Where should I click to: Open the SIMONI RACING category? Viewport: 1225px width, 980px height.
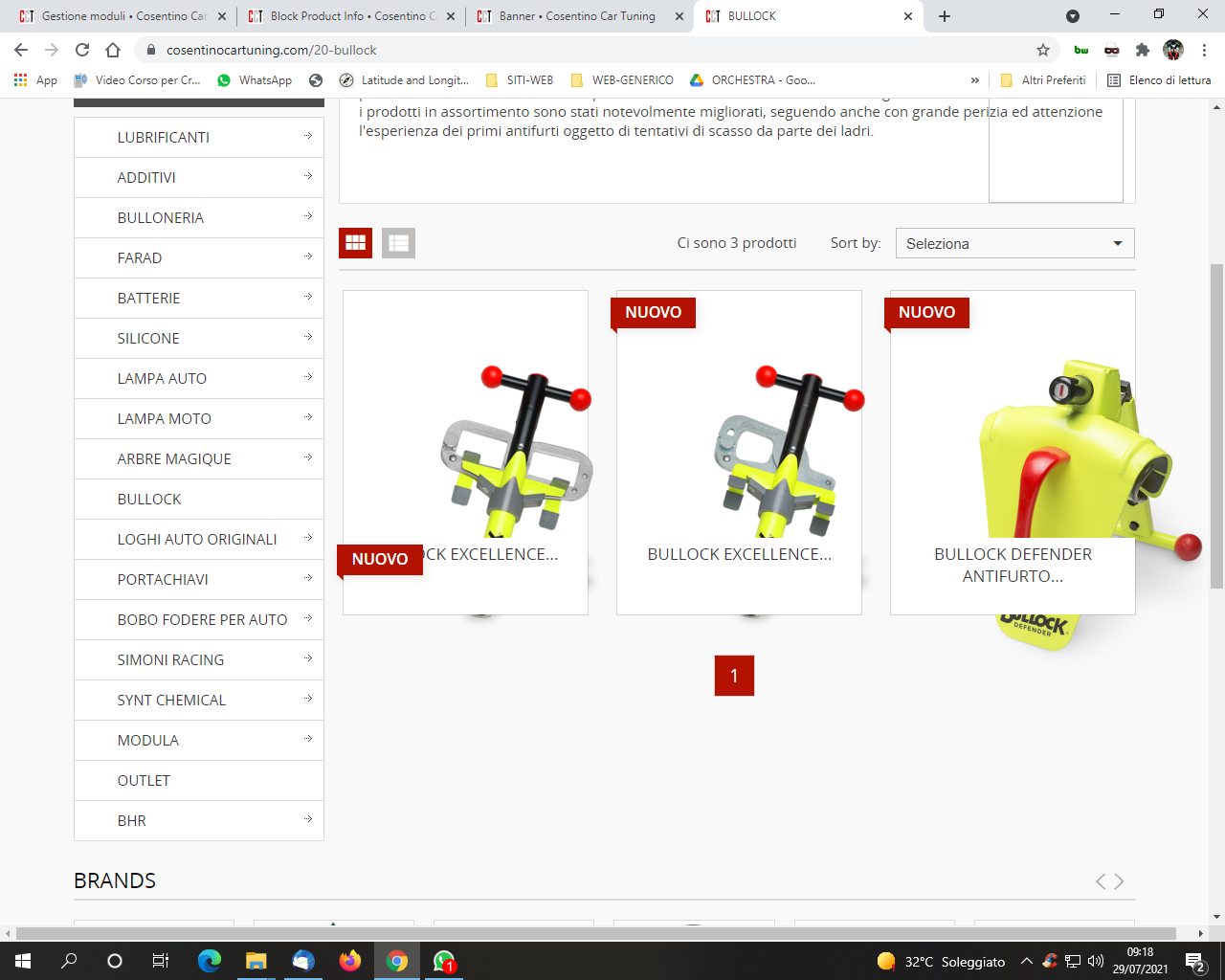point(170,660)
